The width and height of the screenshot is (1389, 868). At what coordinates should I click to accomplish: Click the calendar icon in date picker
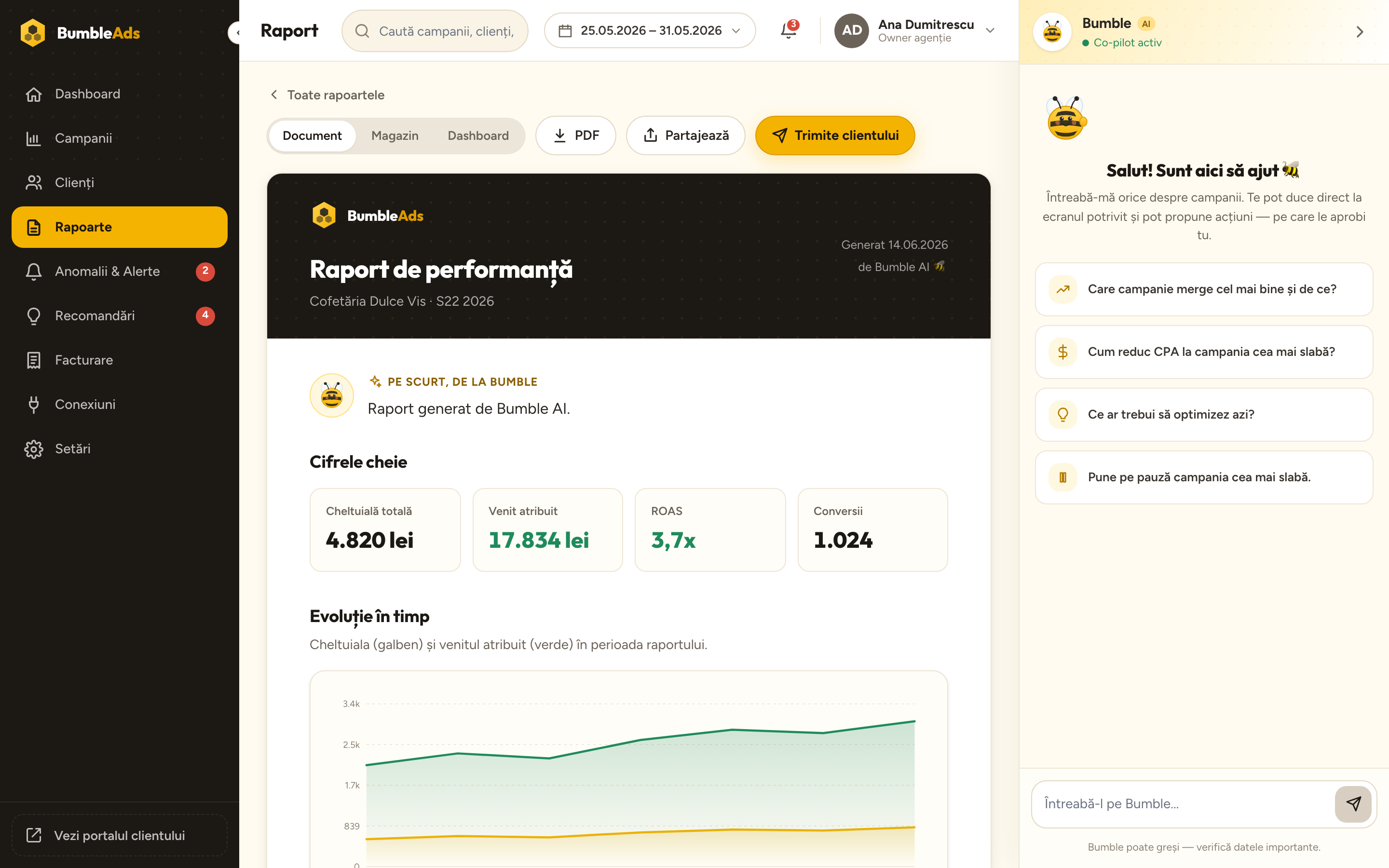click(x=565, y=30)
